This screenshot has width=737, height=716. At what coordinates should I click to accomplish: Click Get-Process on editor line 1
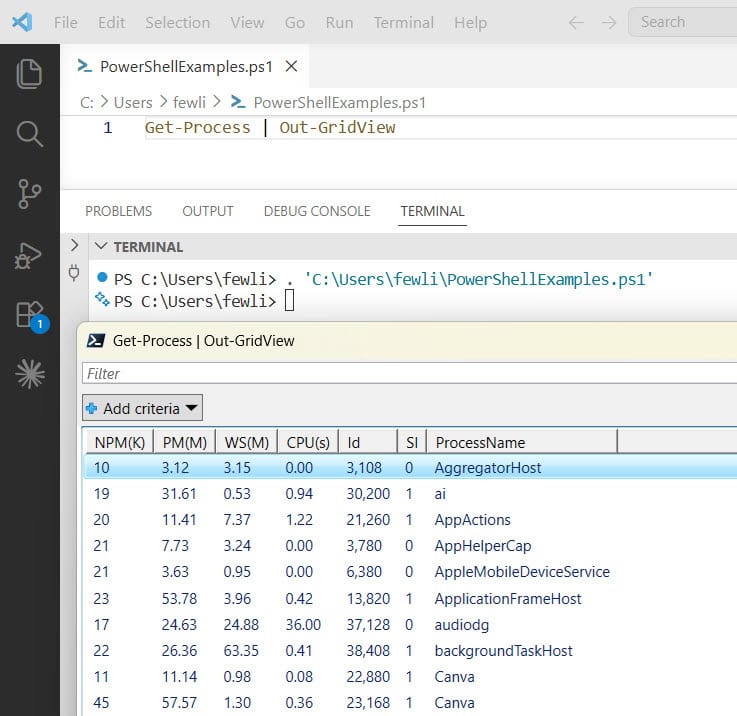(197, 127)
